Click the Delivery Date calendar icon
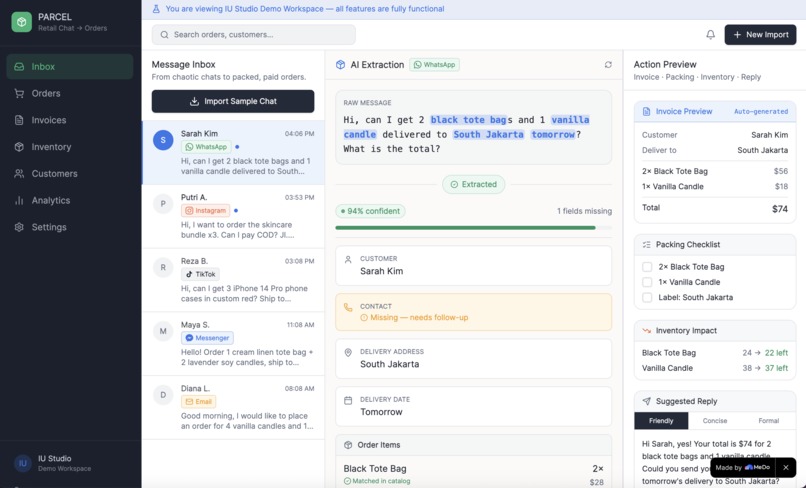The image size is (806, 488). (x=348, y=400)
